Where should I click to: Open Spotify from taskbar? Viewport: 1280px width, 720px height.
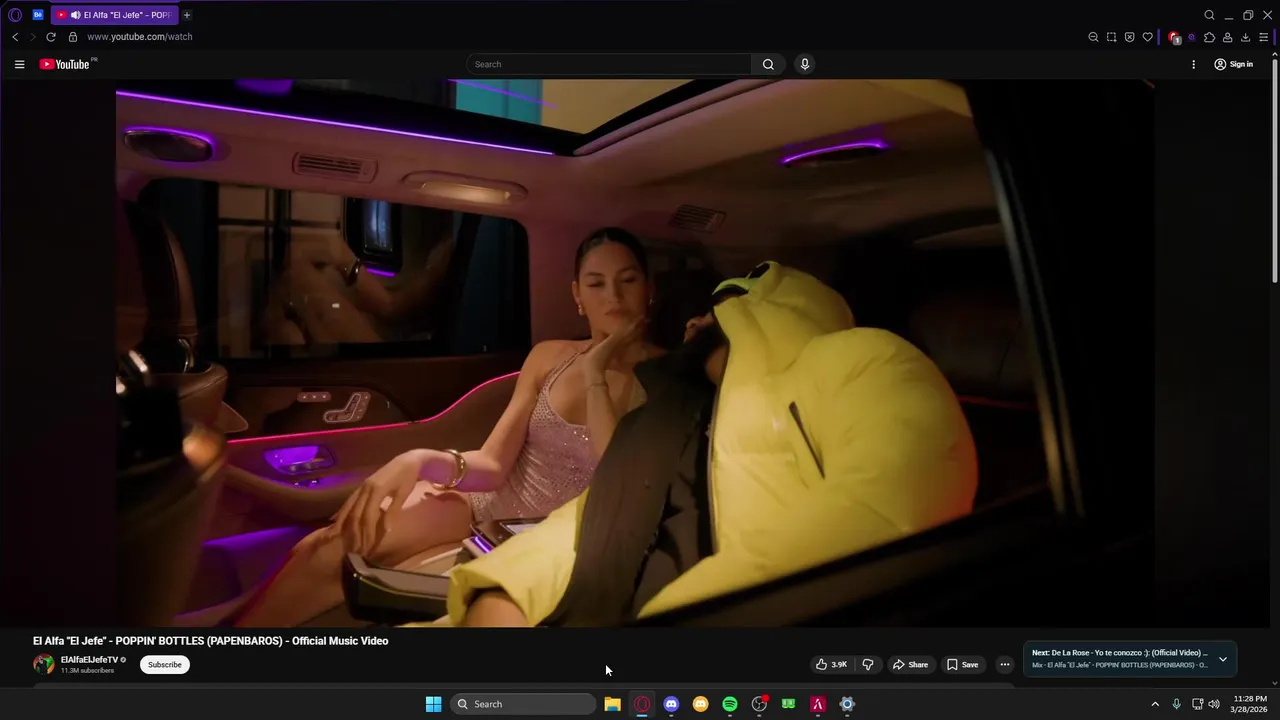(x=730, y=704)
